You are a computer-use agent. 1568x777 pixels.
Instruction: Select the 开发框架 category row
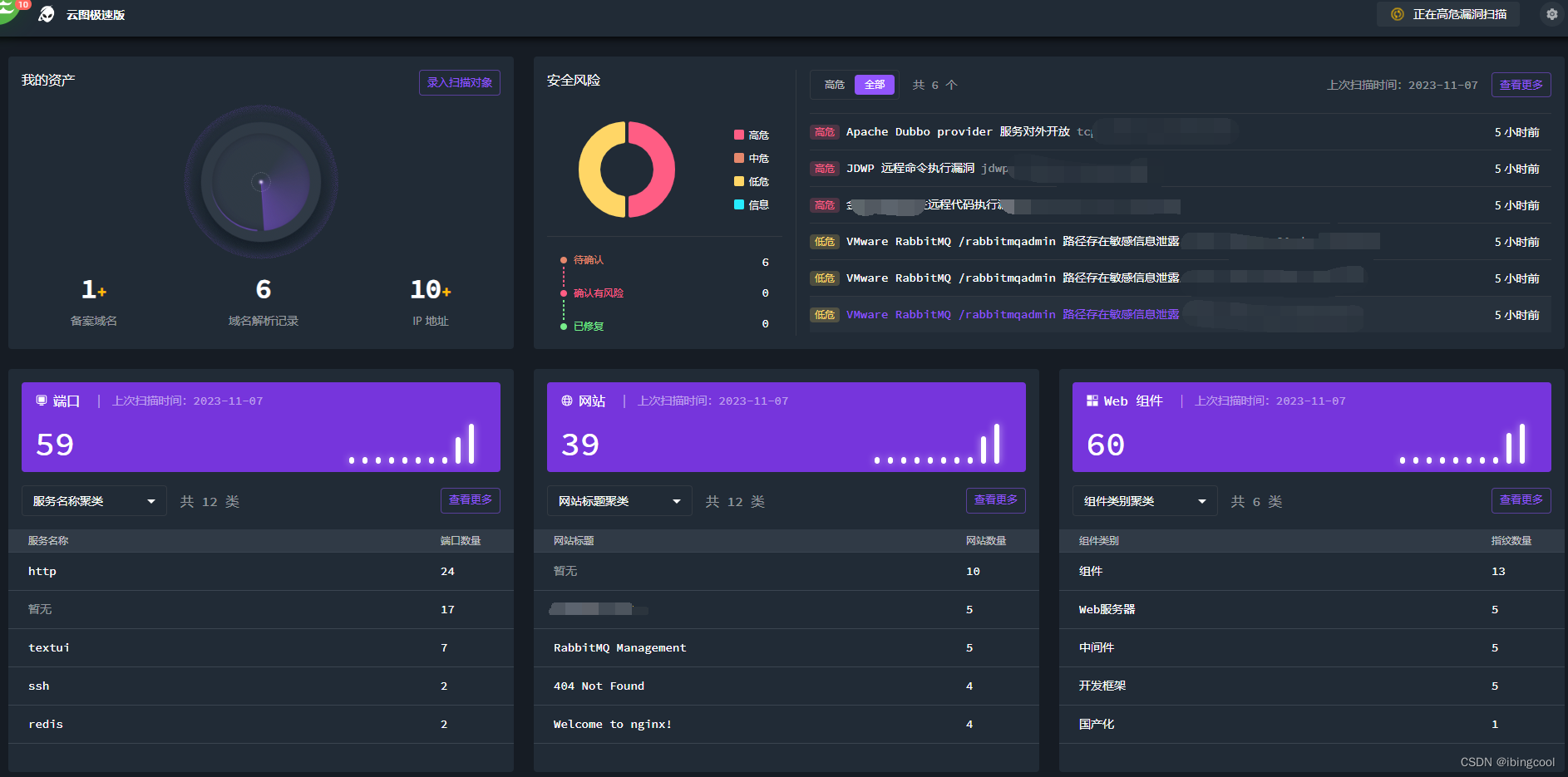coord(1312,686)
